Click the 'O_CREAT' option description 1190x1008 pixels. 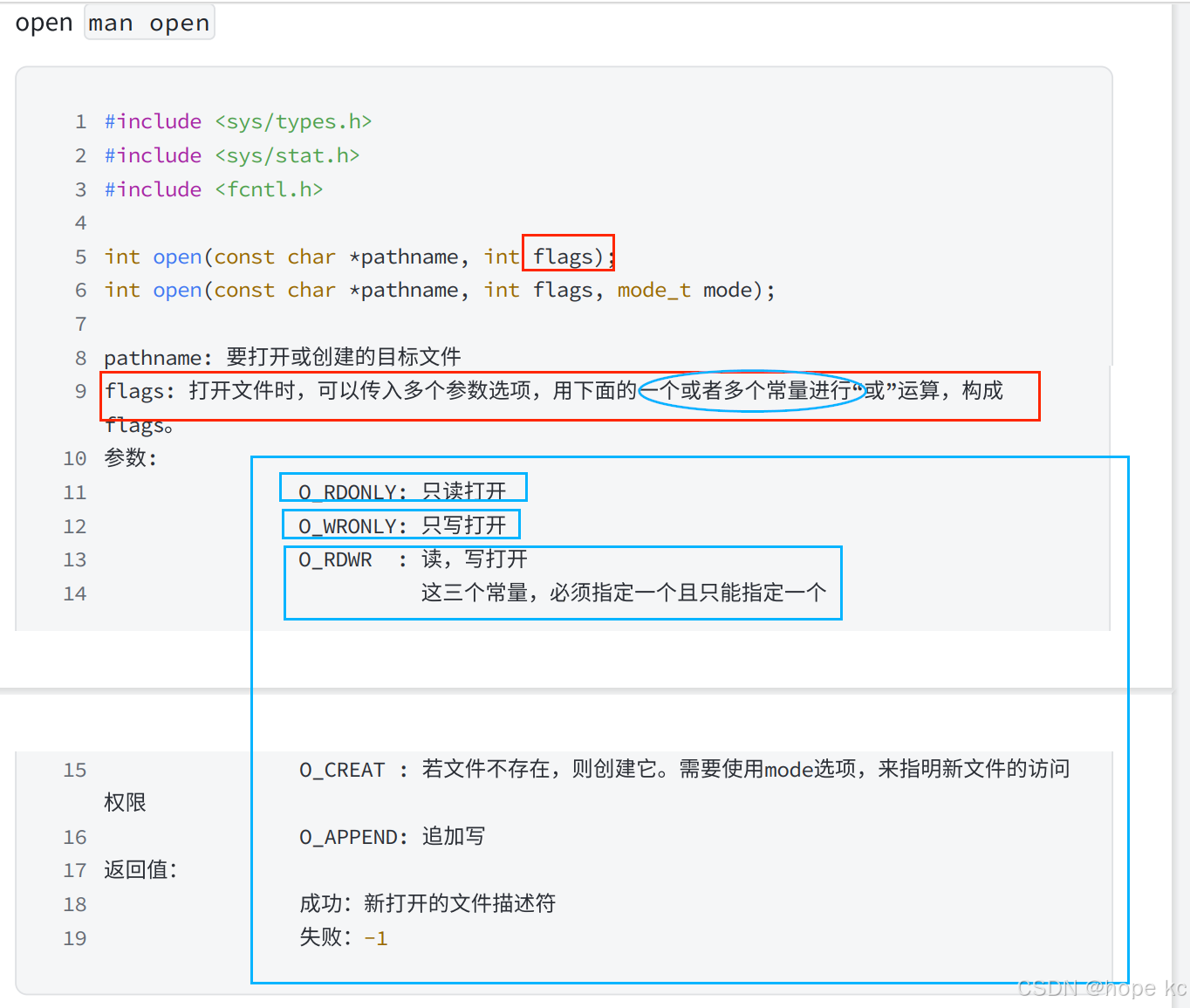(x=685, y=769)
